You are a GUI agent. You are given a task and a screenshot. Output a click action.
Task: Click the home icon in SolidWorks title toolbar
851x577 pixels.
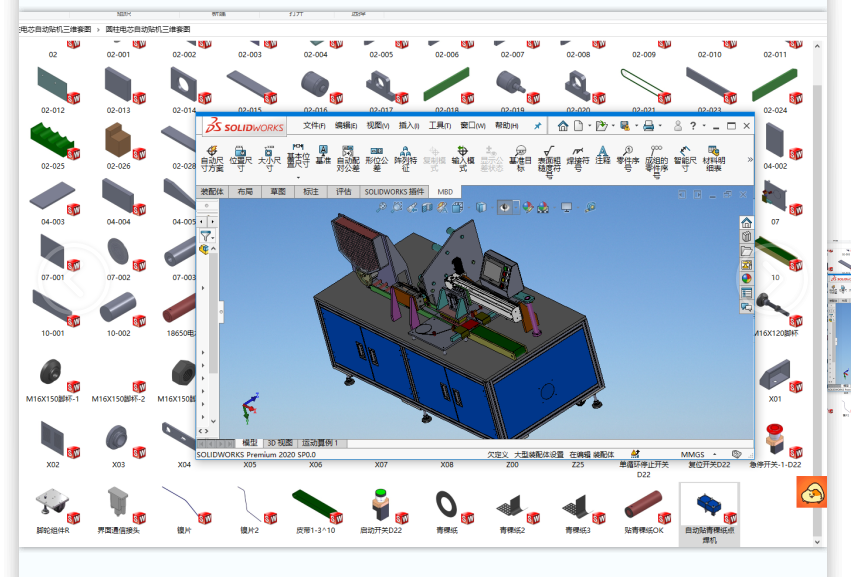[563, 126]
